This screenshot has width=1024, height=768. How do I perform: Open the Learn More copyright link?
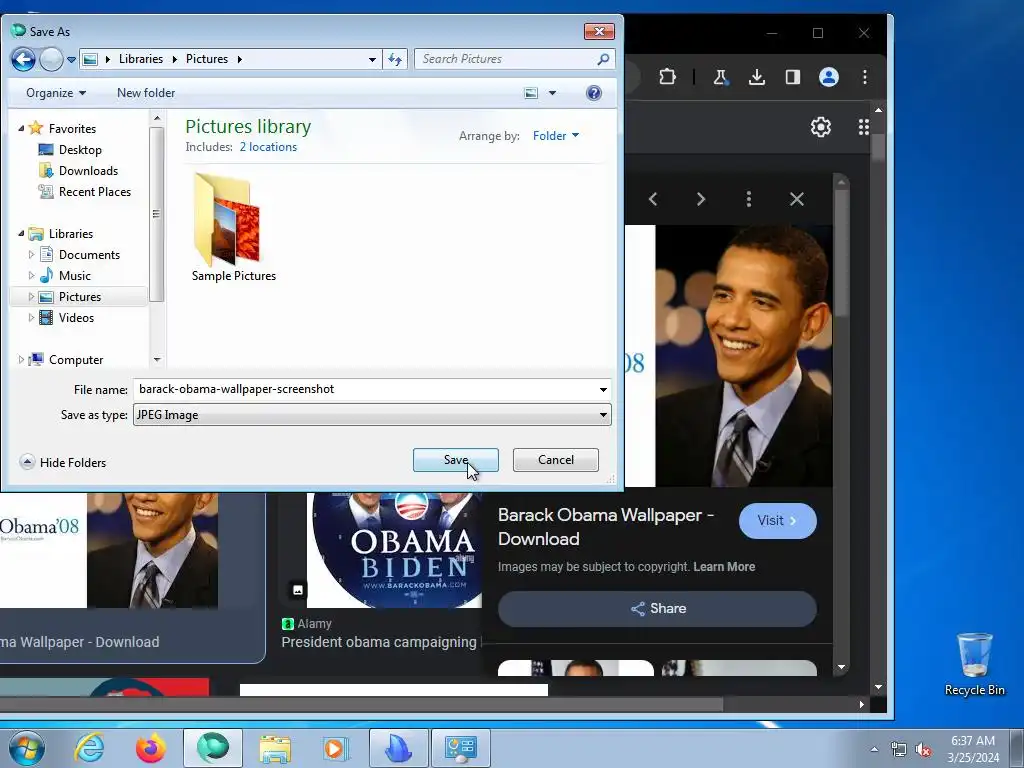[x=724, y=567]
